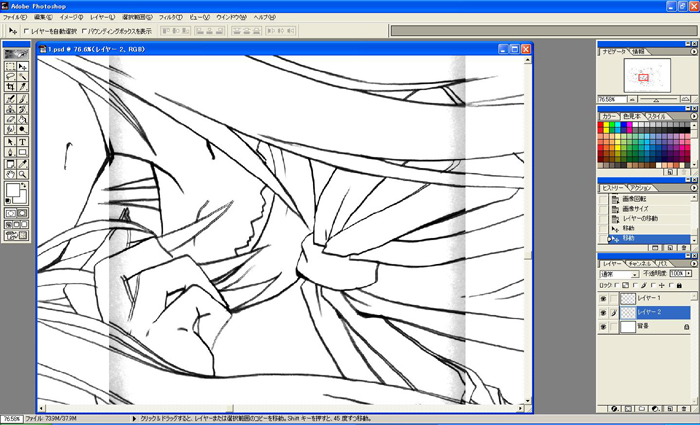Open the layer blending mode dropdown
Screen dimensions: 700x425
coord(619,274)
